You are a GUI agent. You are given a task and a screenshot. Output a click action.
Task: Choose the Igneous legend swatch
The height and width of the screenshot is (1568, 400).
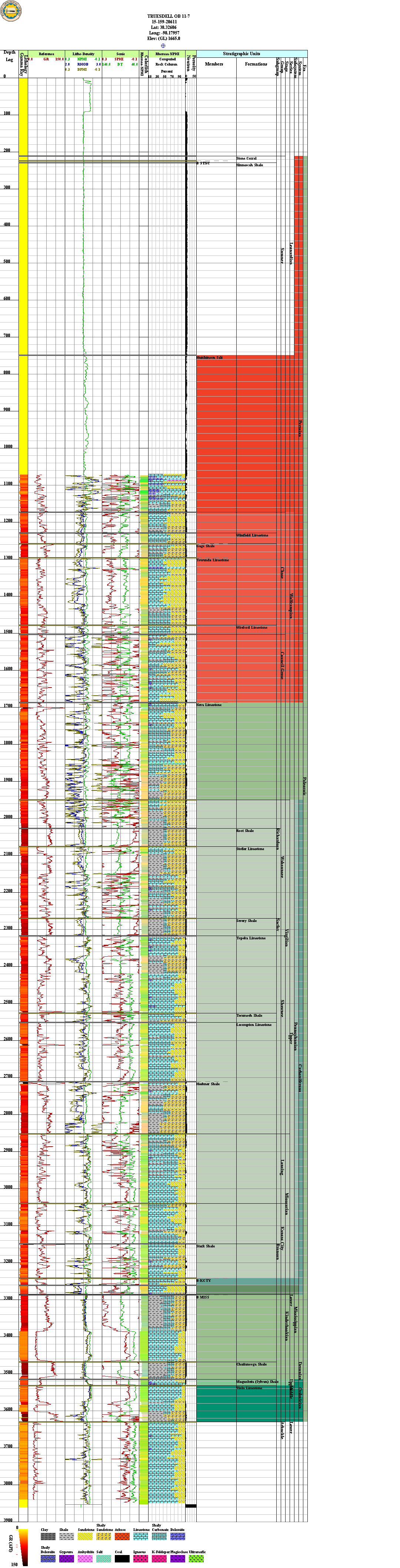click(x=141, y=1559)
